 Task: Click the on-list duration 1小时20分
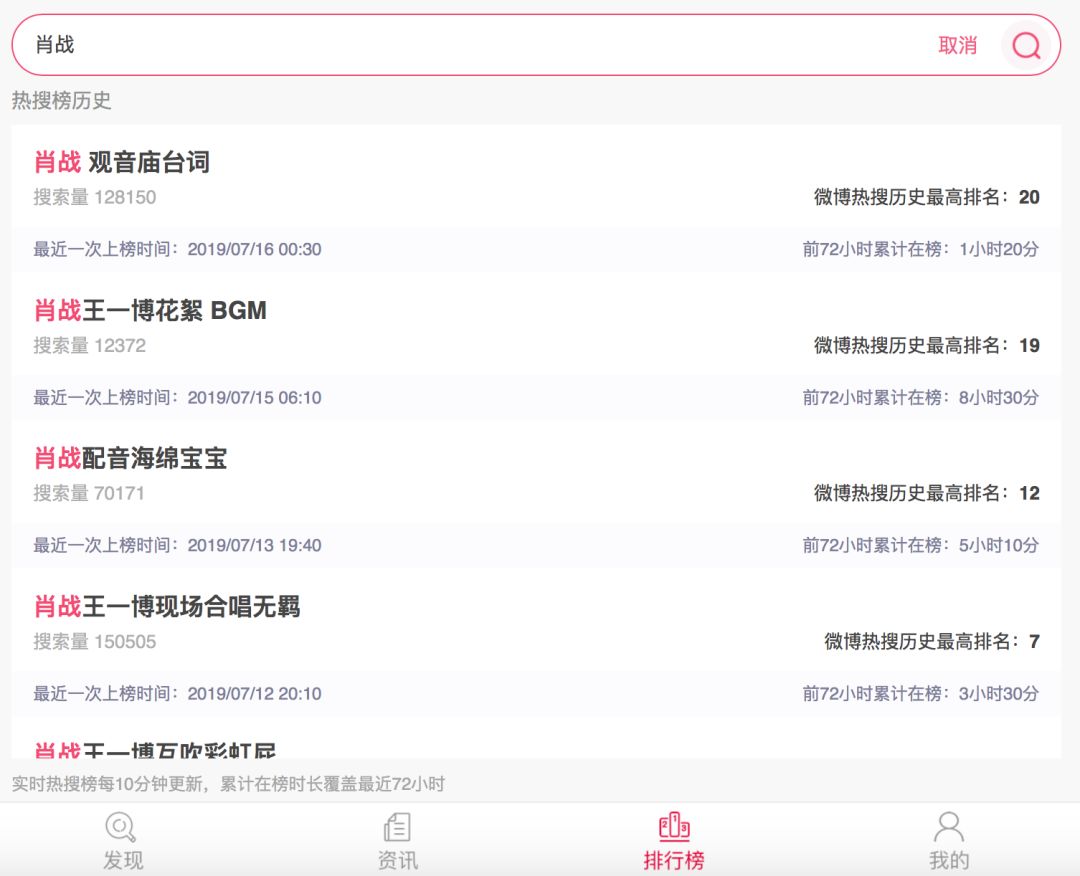click(x=999, y=249)
